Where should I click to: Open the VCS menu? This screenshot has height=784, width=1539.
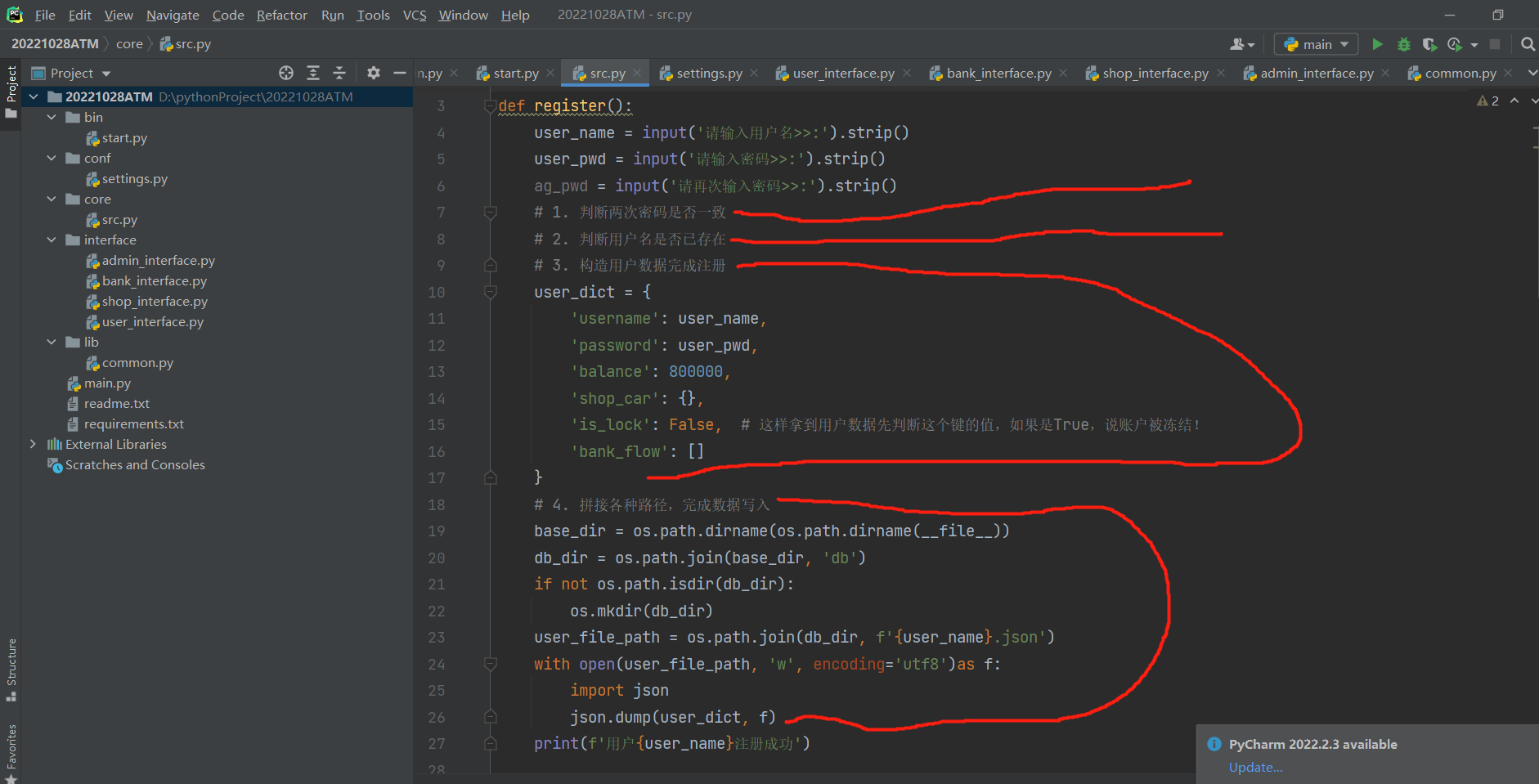pyautogui.click(x=415, y=15)
